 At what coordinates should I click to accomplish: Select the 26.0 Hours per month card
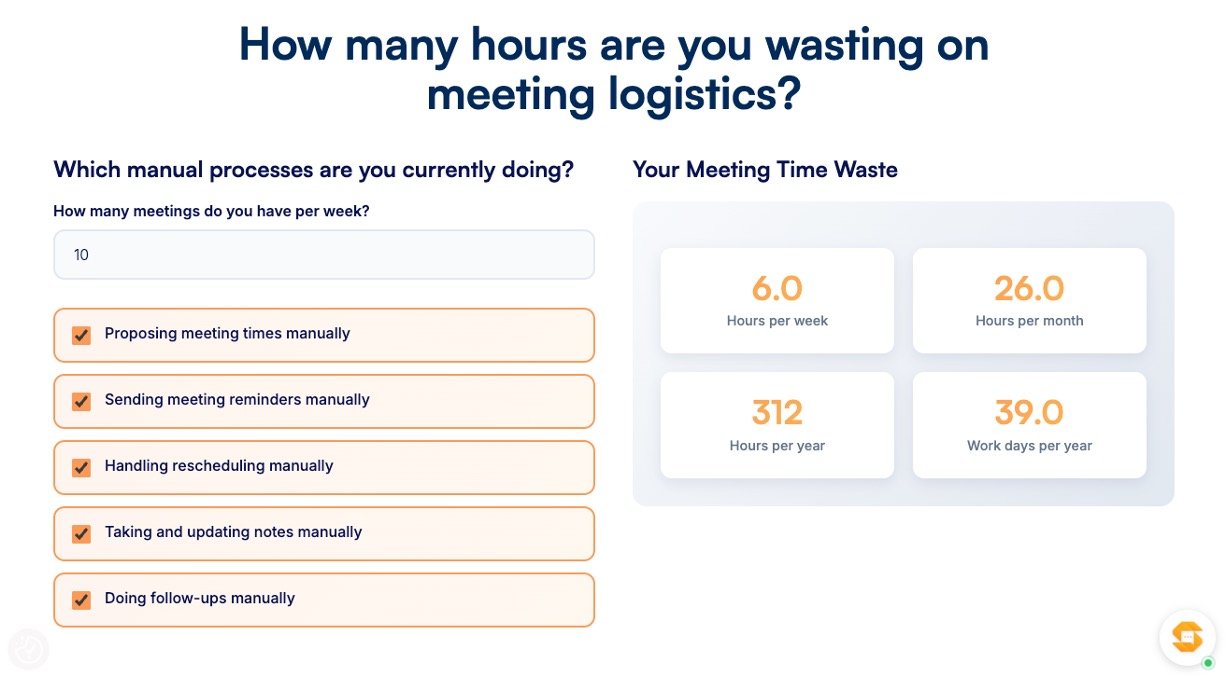[1029, 300]
